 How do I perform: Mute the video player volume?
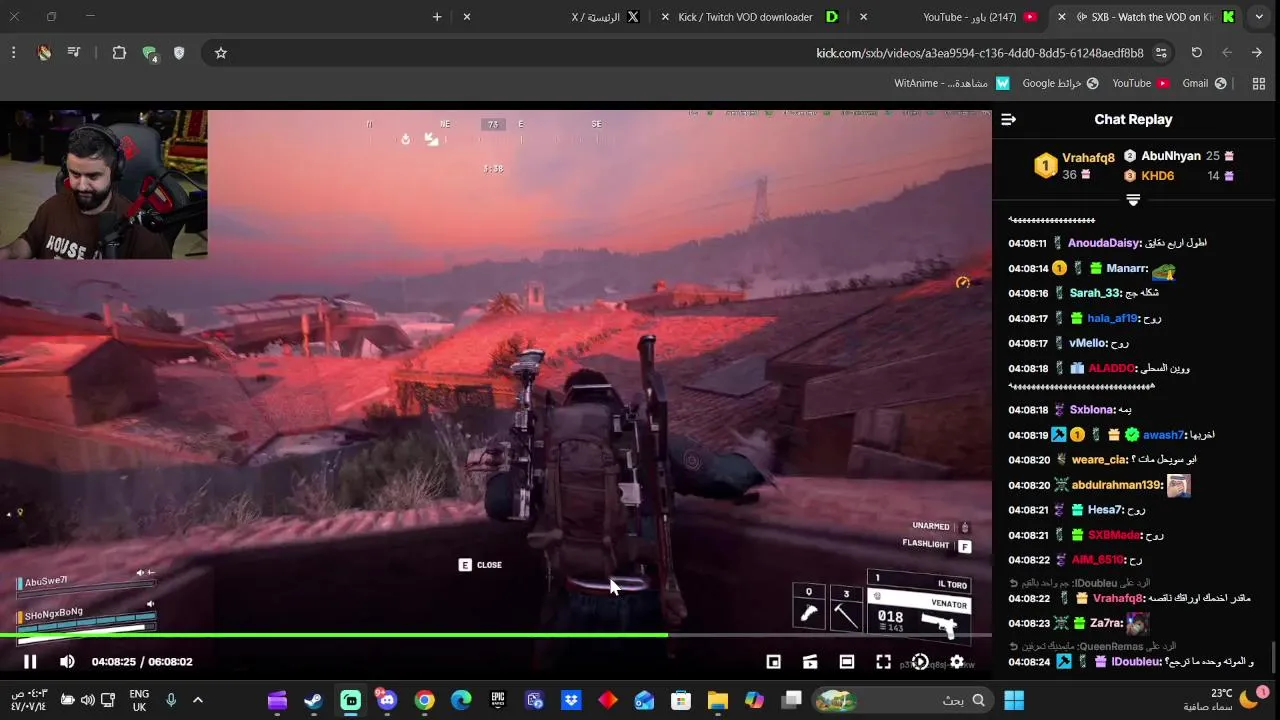click(67, 661)
